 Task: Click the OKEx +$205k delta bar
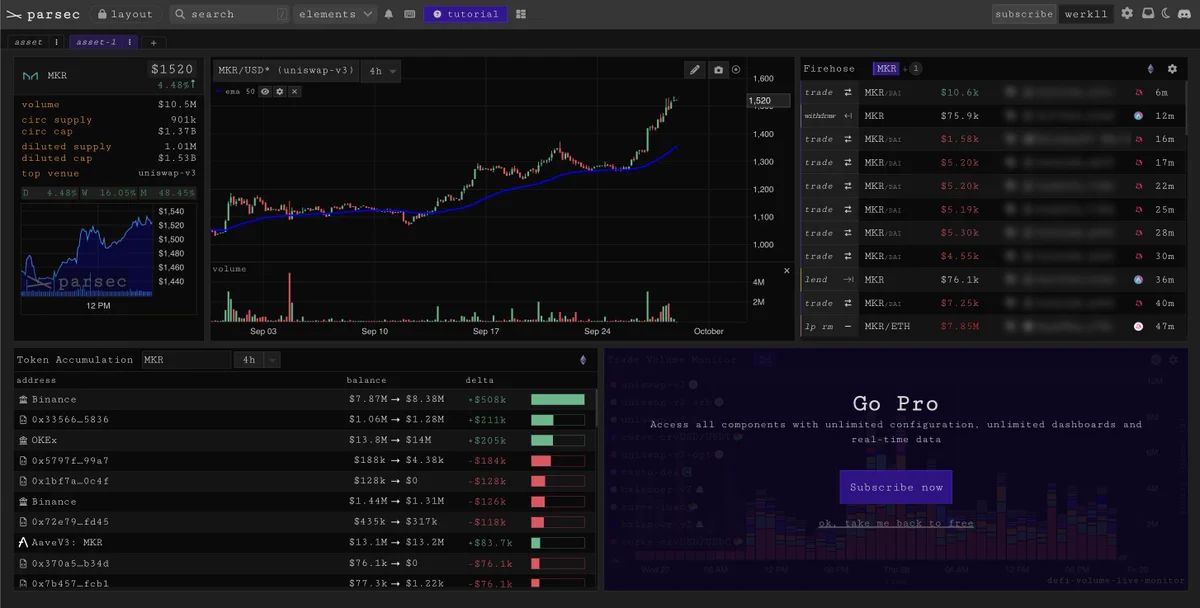[x=558, y=440]
